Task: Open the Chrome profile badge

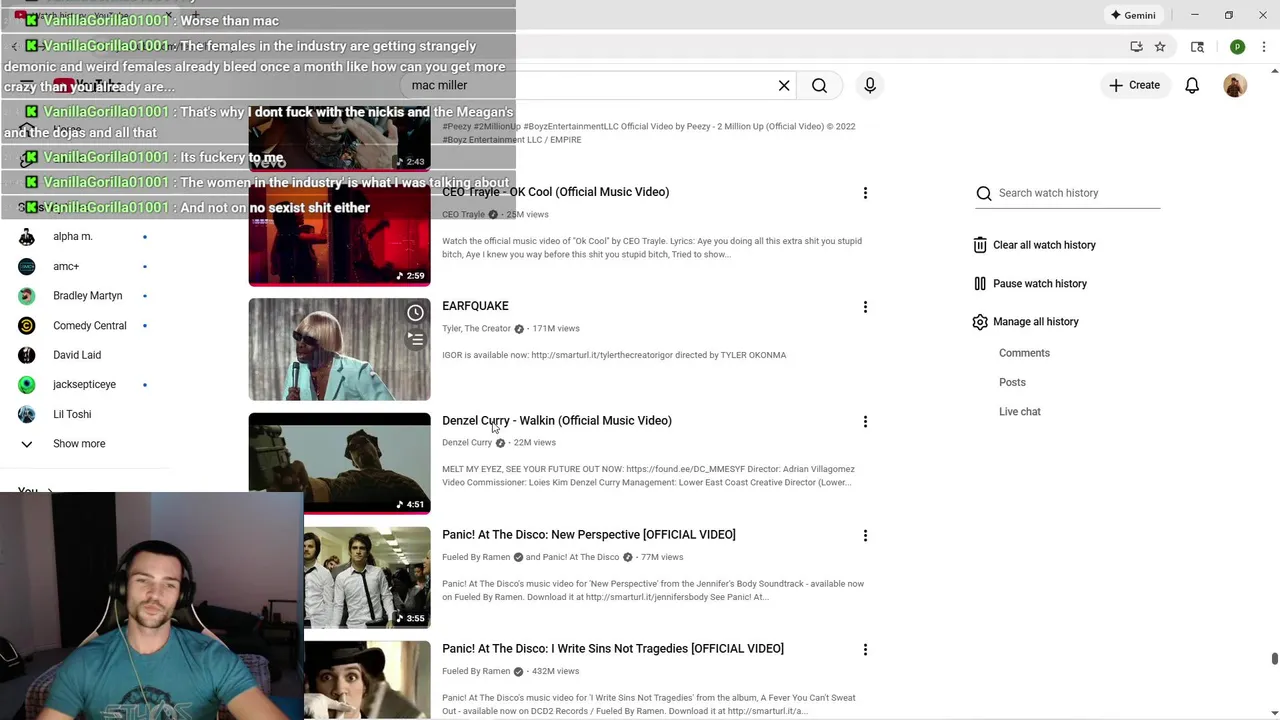Action: click(x=1237, y=47)
